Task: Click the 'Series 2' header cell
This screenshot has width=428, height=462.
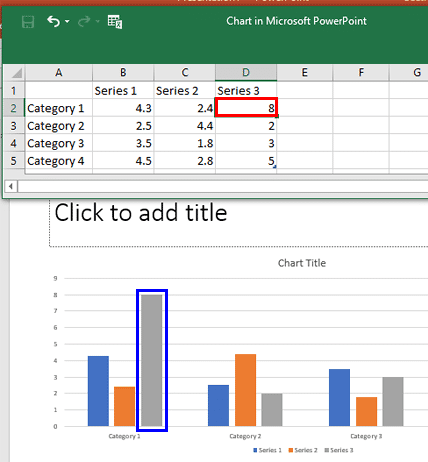Action: point(185,90)
